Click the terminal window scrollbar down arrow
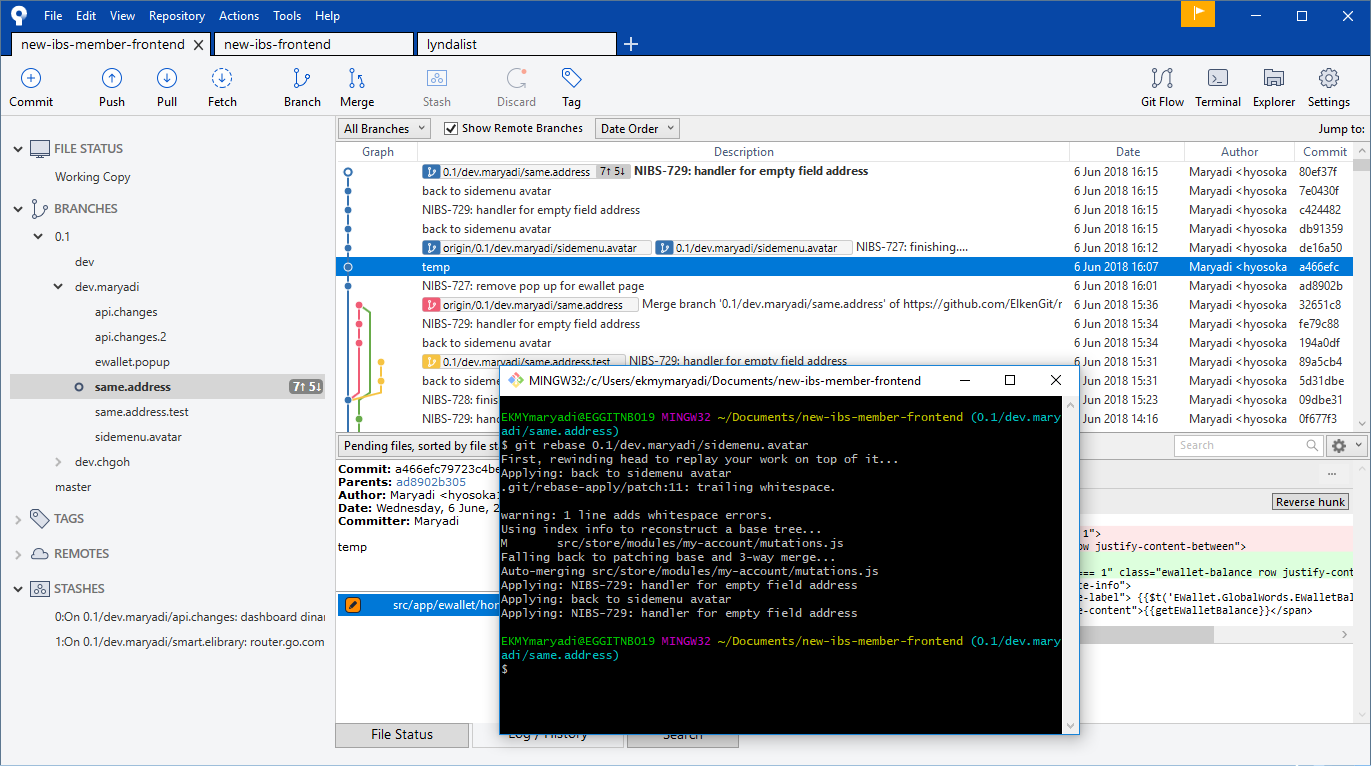This screenshot has height=766, width=1371. pos(1070,727)
